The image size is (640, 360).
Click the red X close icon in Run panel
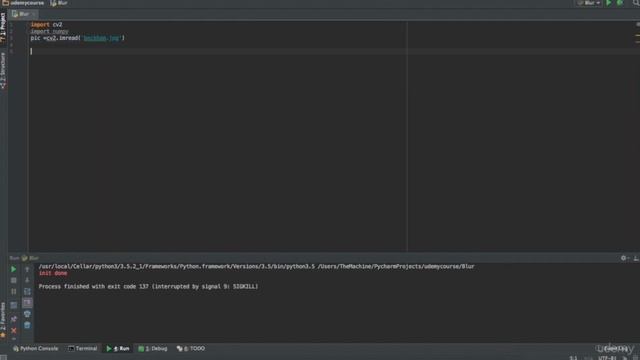point(13,331)
